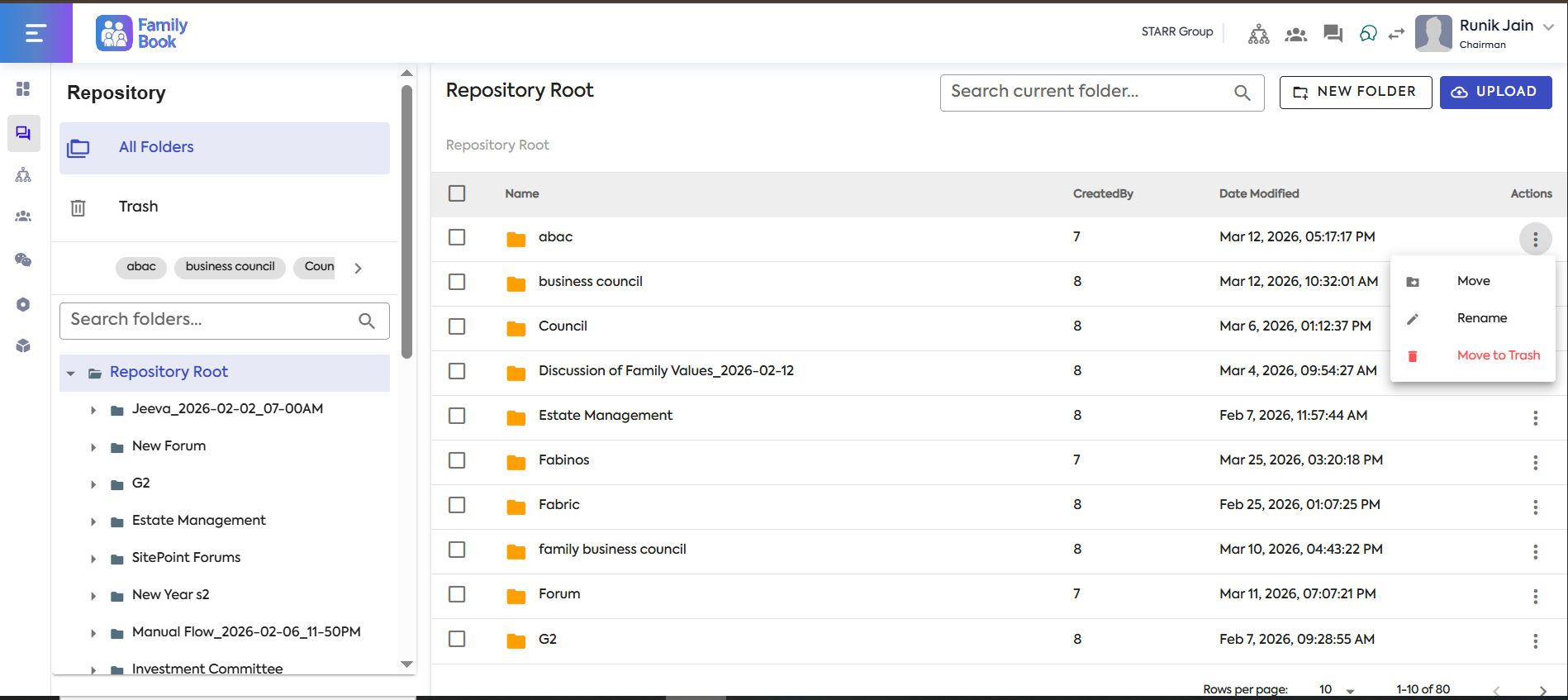Viewport: 1568px width, 700px height.
Task: Open the members group icon in header
Action: tap(1296, 34)
